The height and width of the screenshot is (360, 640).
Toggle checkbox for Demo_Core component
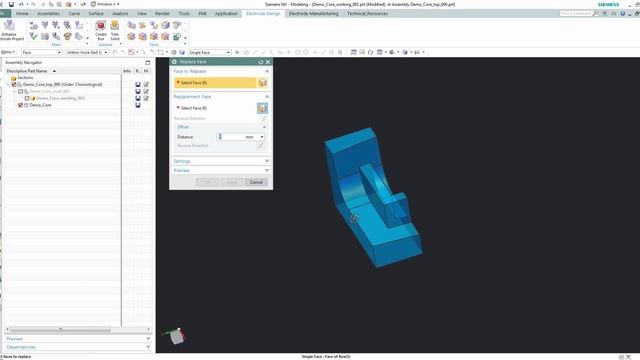(20, 105)
